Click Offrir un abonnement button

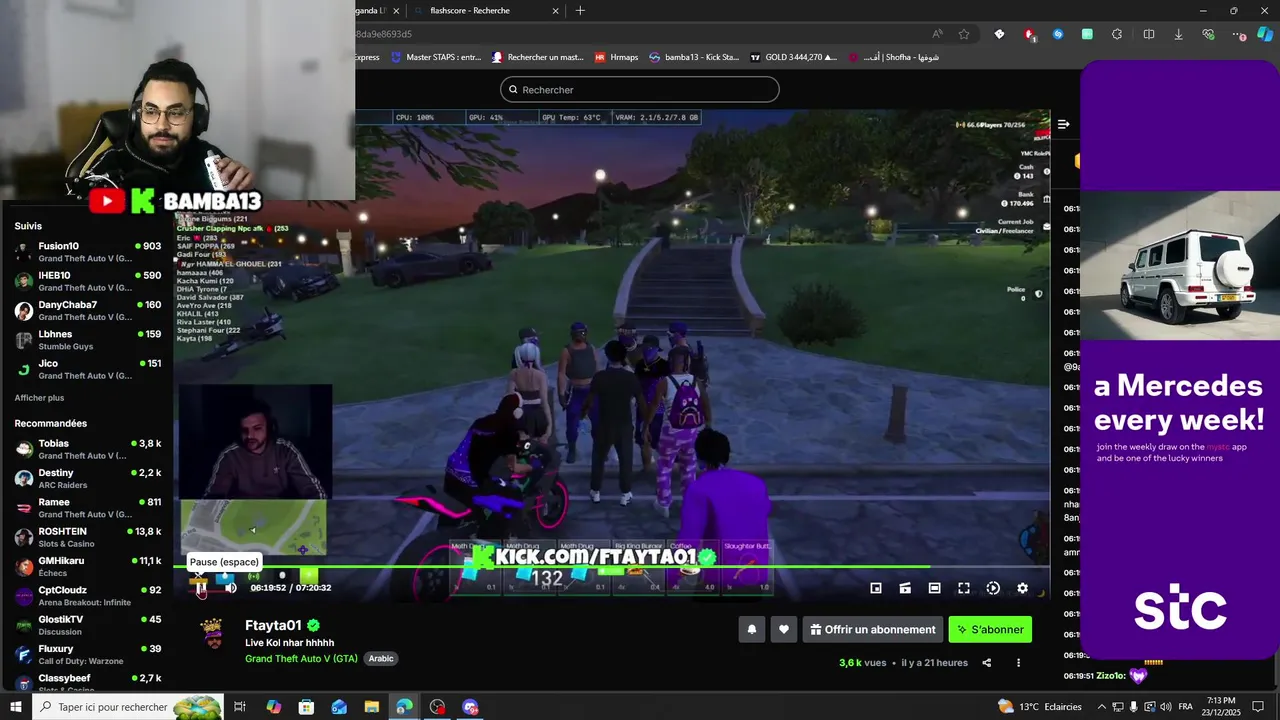[873, 630]
